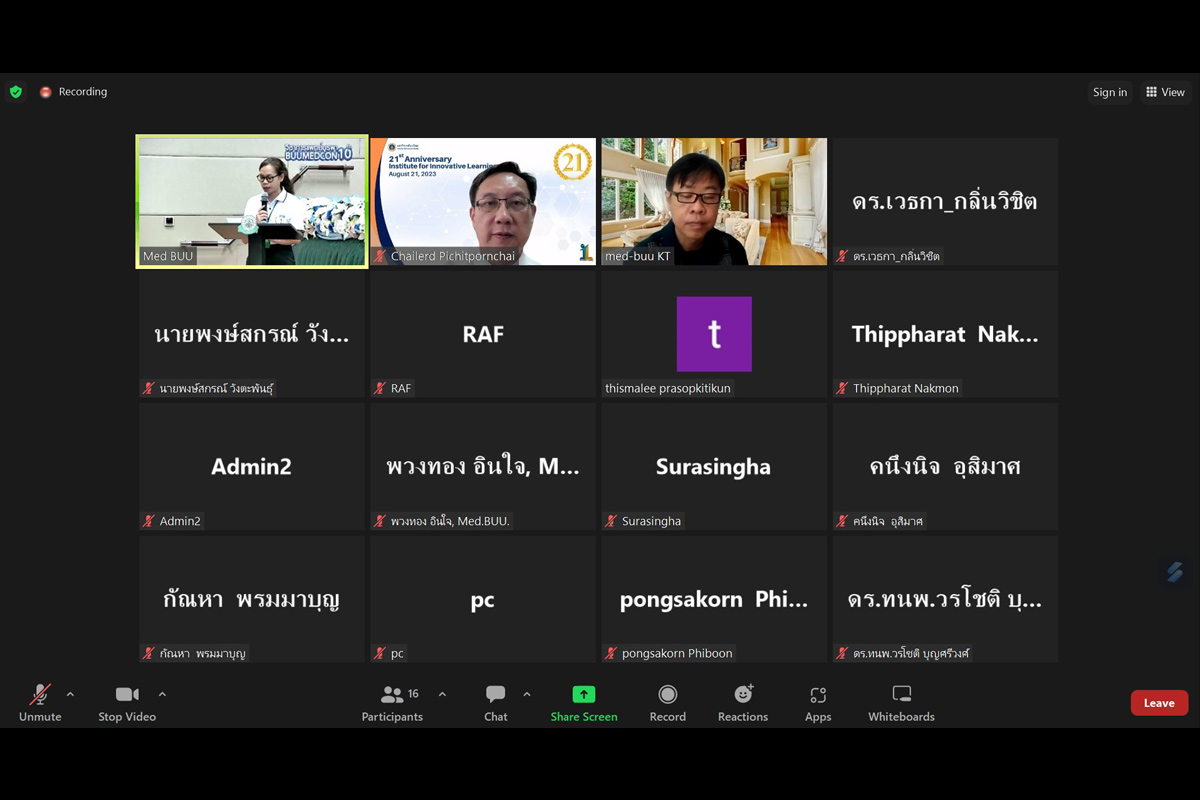Screen dimensions: 1200x800
Task: Unmute the microphone
Action: pyautogui.click(x=40, y=703)
